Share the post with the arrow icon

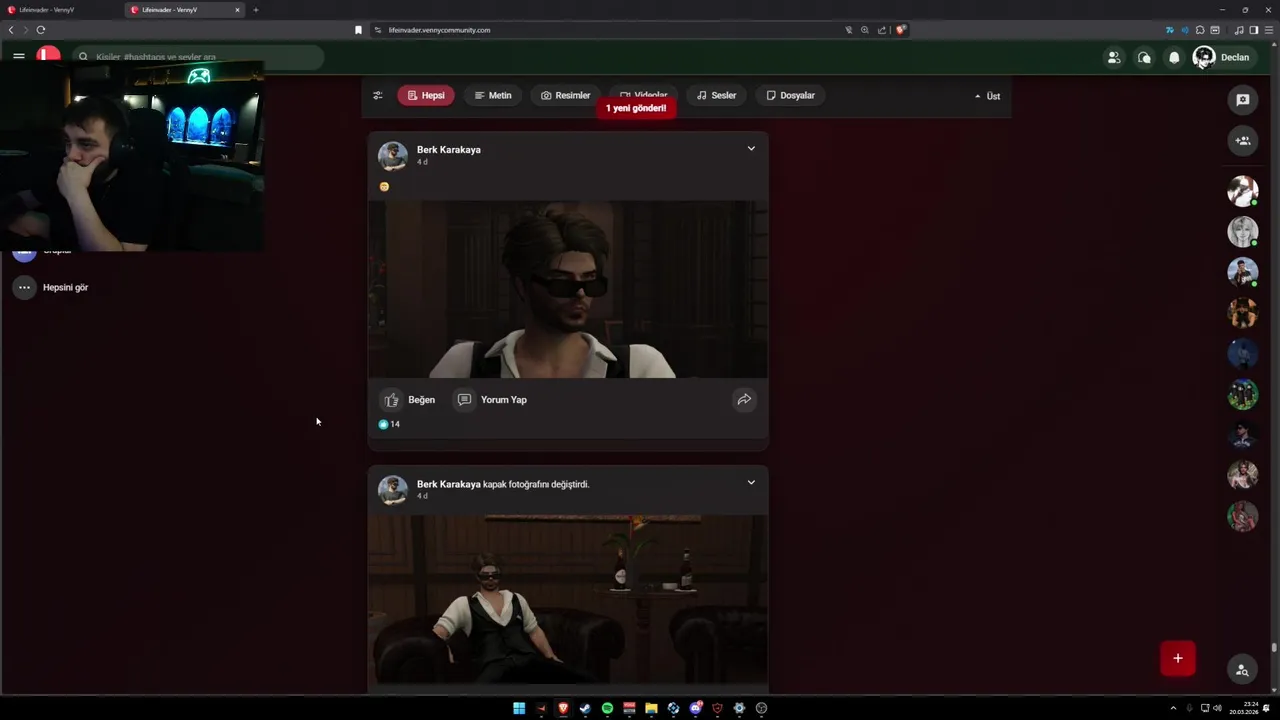(744, 400)
